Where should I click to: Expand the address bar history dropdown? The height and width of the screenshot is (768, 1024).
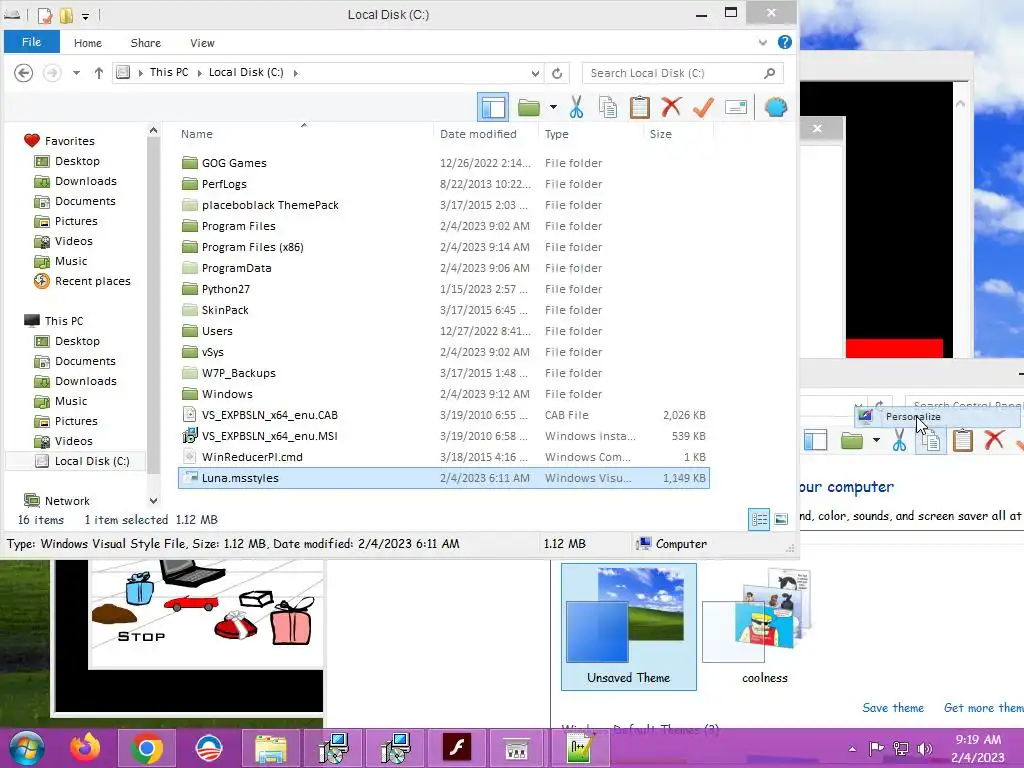tap(535, 73)
